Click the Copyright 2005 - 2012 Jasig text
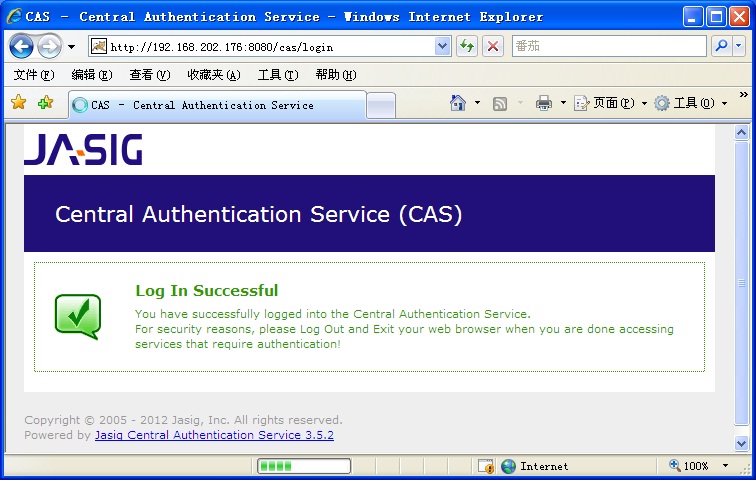The image size is (756, 480). pyautogui.click(x=183, y=420)
